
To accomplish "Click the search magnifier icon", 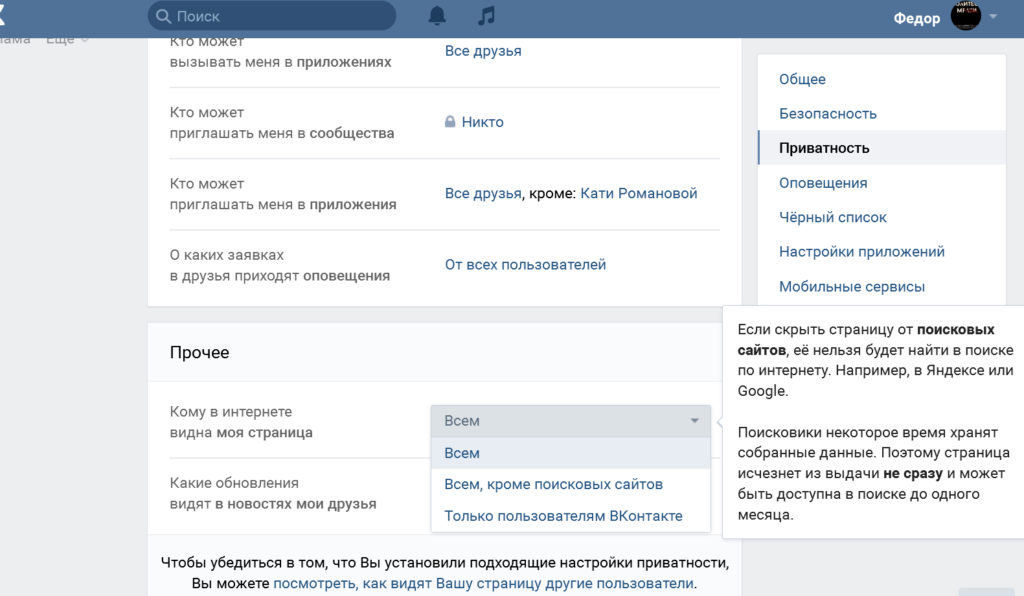I will pos(162,16).
